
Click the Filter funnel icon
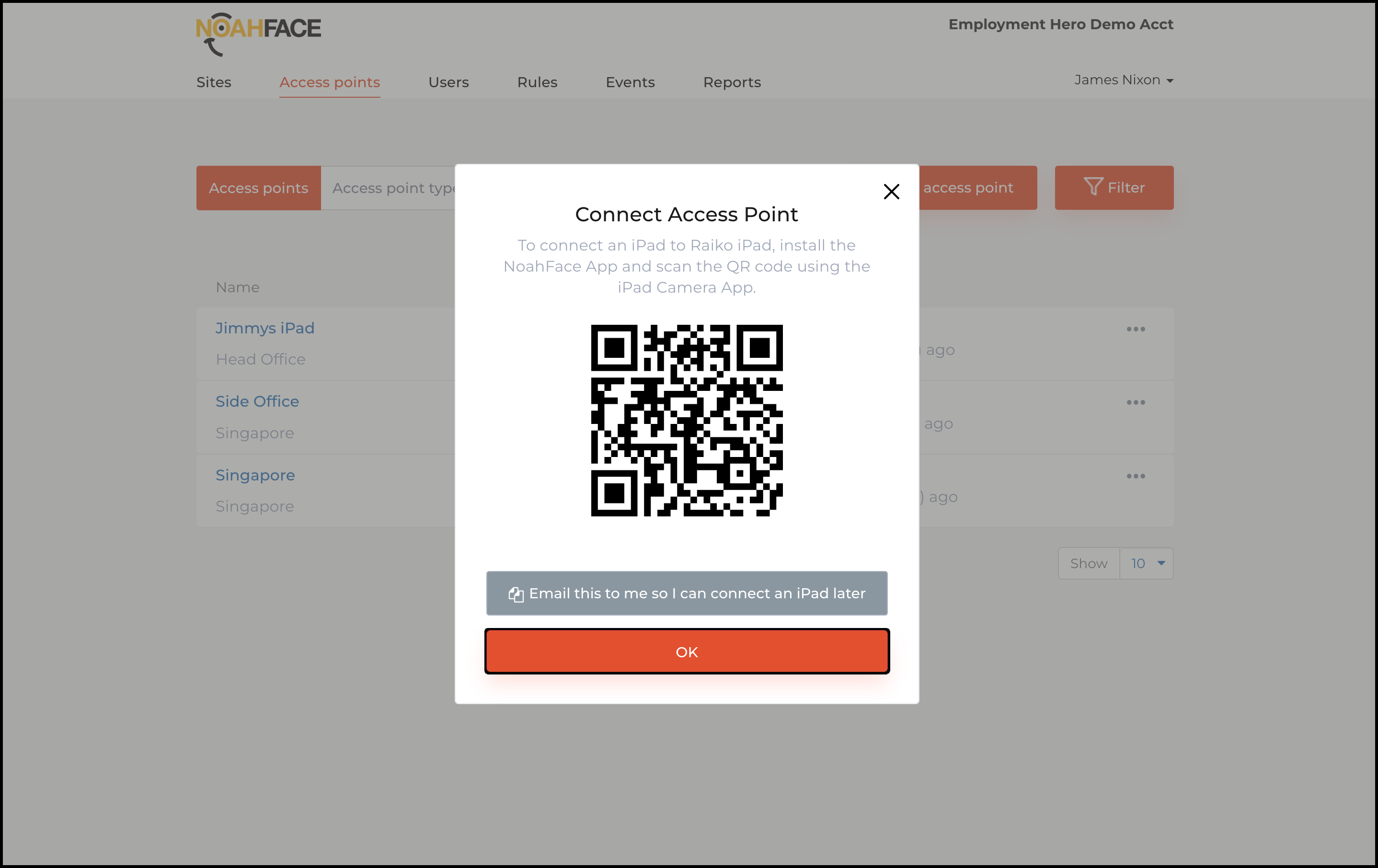click(x=1092, y=187)
